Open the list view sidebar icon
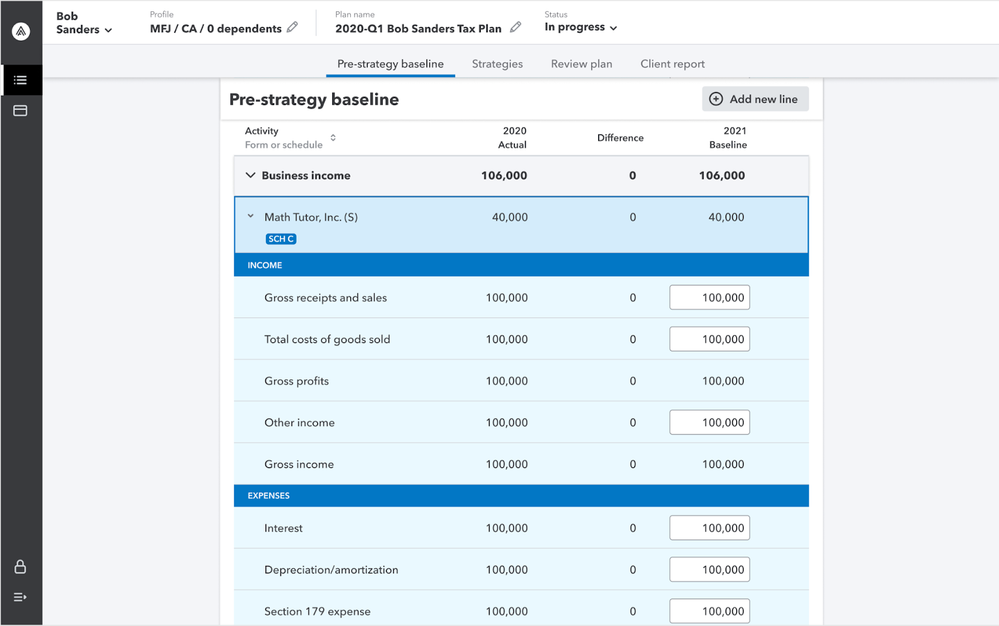Viewport: 999px width, 626px height. (x=21, y=80)
